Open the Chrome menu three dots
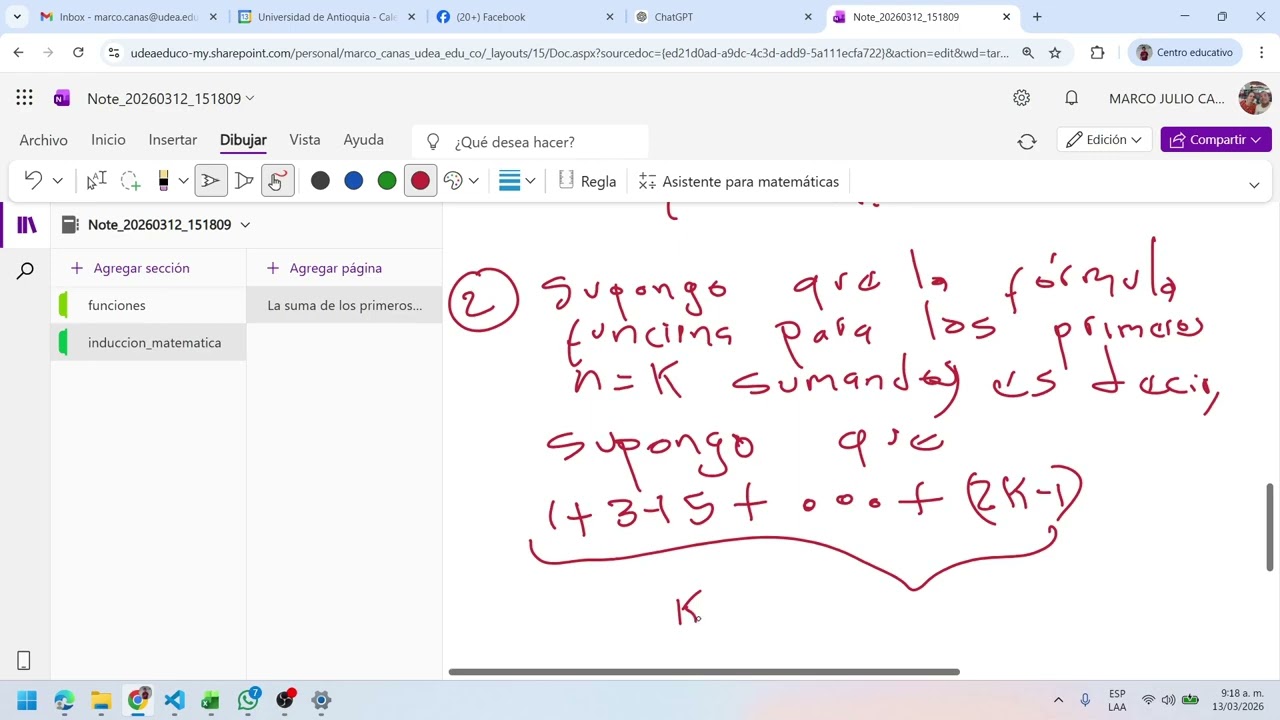 coord(1261,53)
